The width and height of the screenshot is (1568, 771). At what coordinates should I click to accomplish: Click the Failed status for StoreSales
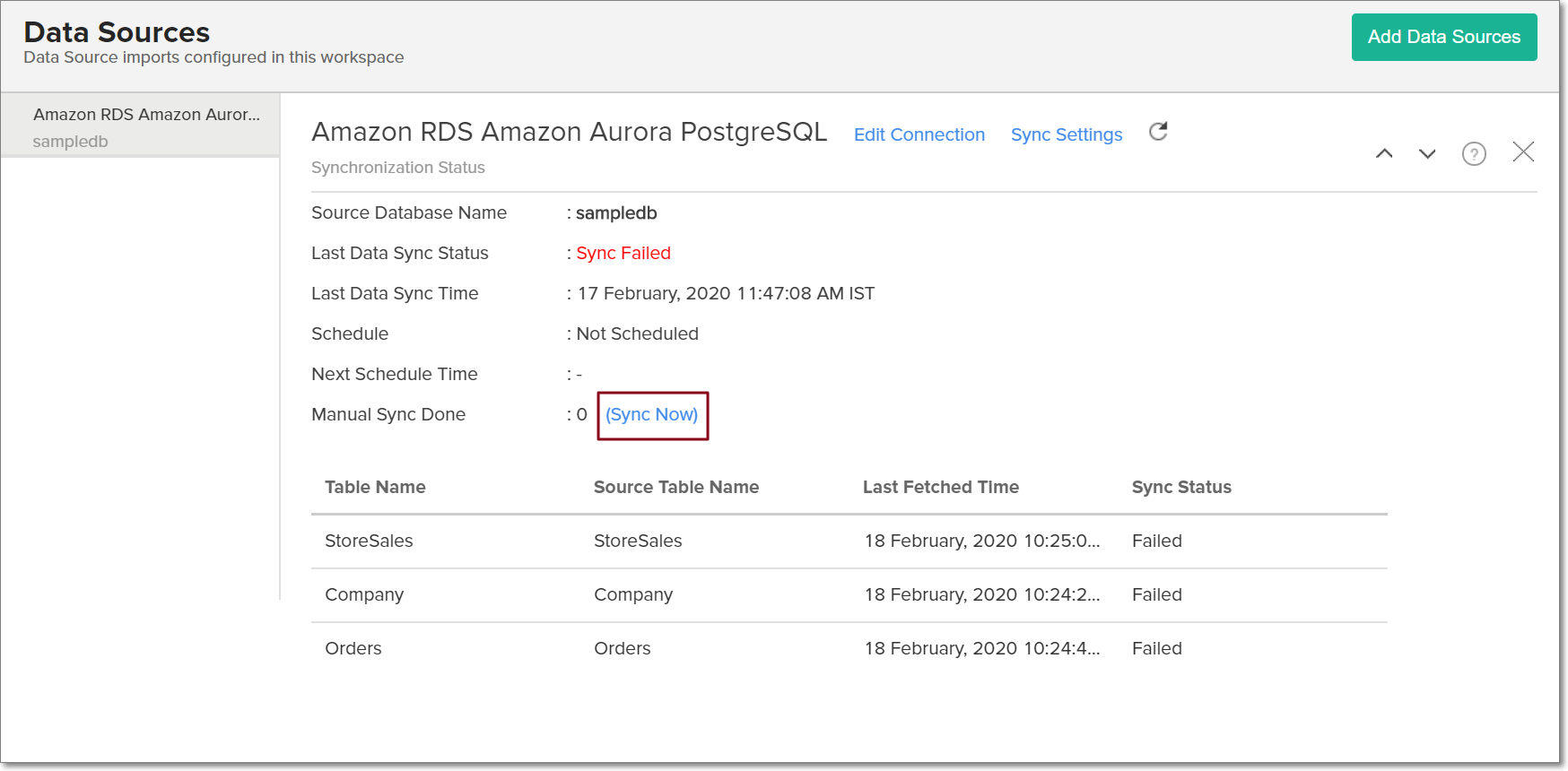pyautogui.click(x=1156, y=541)
